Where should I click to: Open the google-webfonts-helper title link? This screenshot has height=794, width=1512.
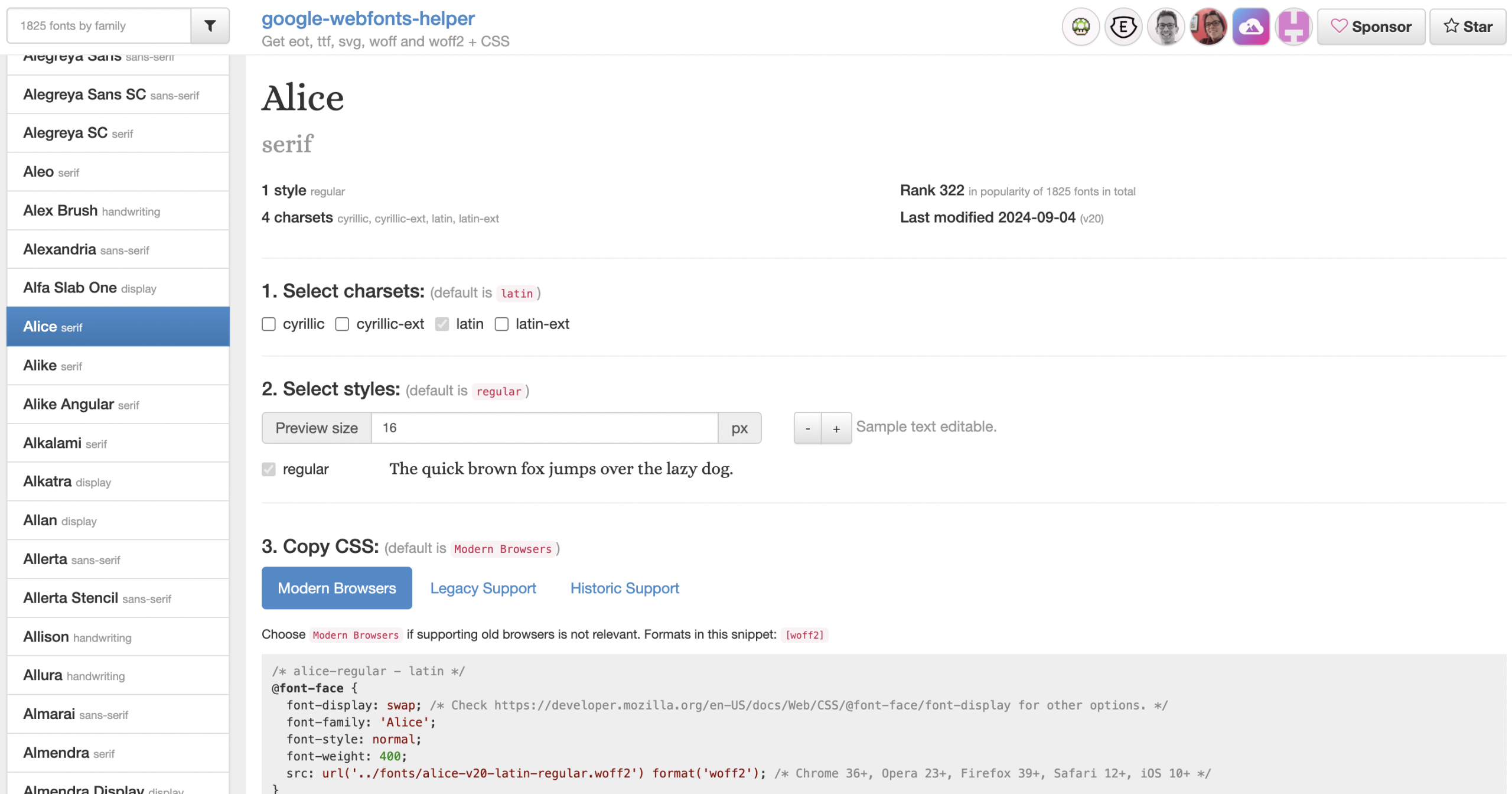pos(368,18)
